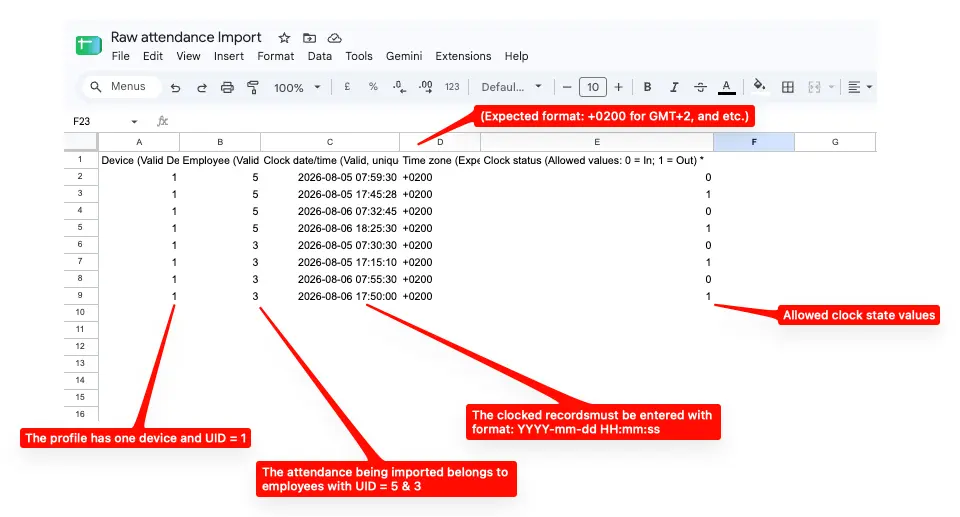Increase font size with plus button
Screen dimensions: 960x517
point(618,87)
